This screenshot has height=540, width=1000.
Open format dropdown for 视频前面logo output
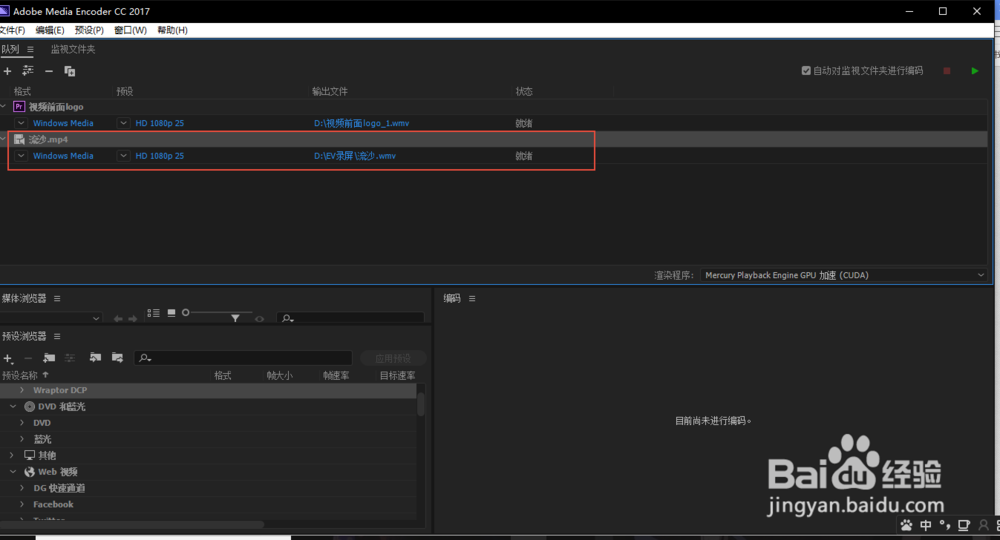pos(21,123)
